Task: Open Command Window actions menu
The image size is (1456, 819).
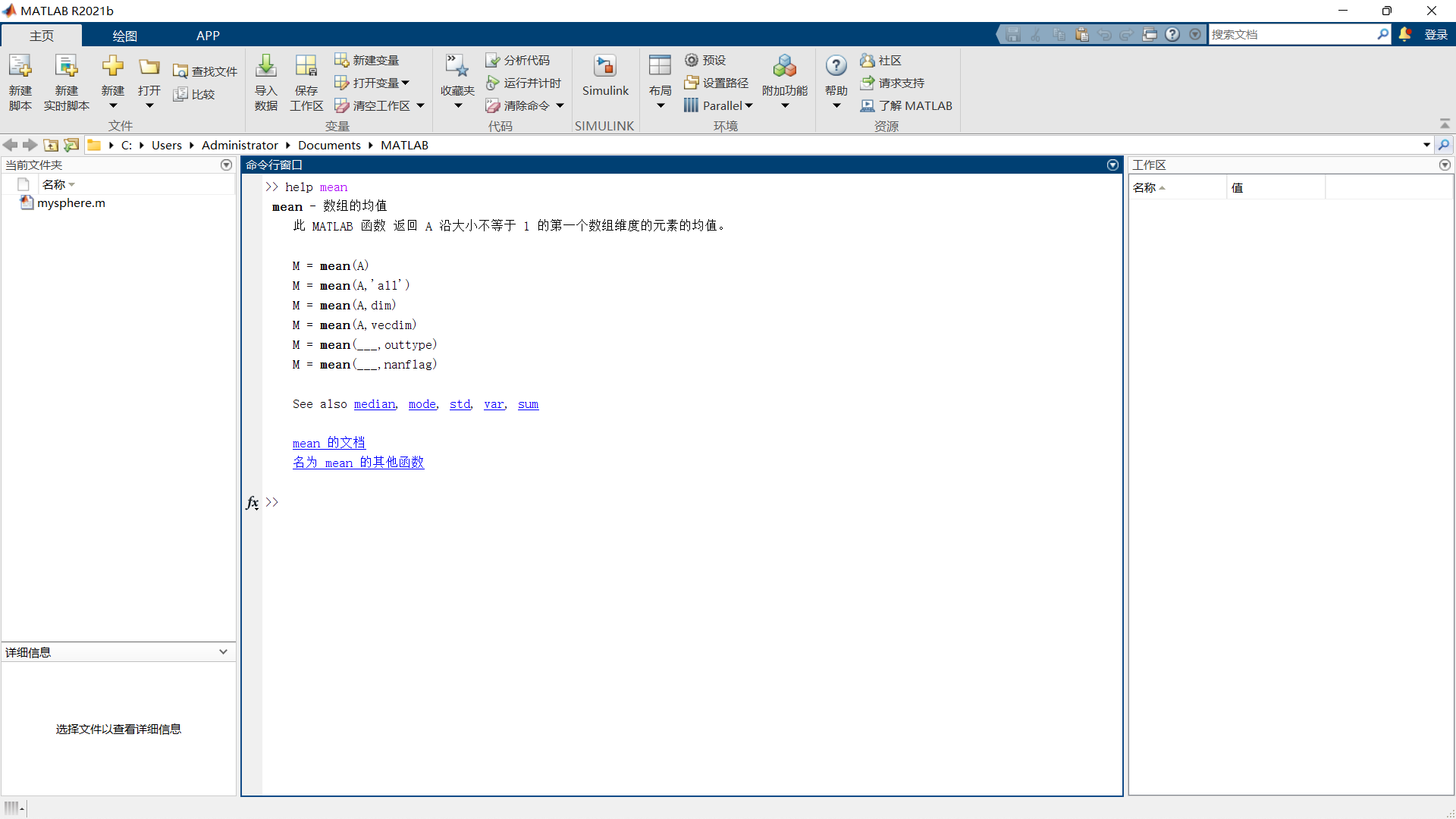Action: pos(1112,165)
